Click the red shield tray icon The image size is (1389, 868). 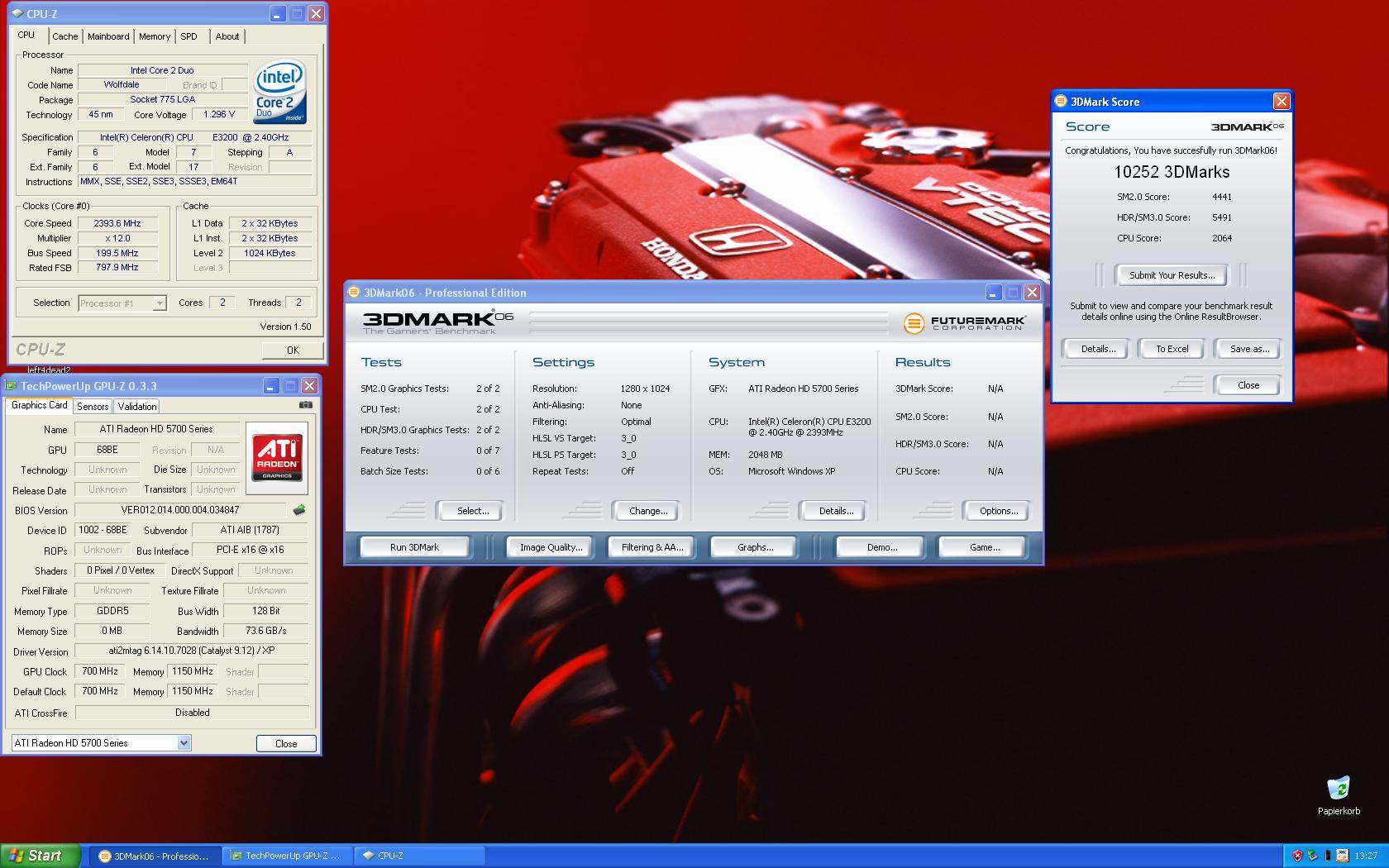pos(1297,856)
